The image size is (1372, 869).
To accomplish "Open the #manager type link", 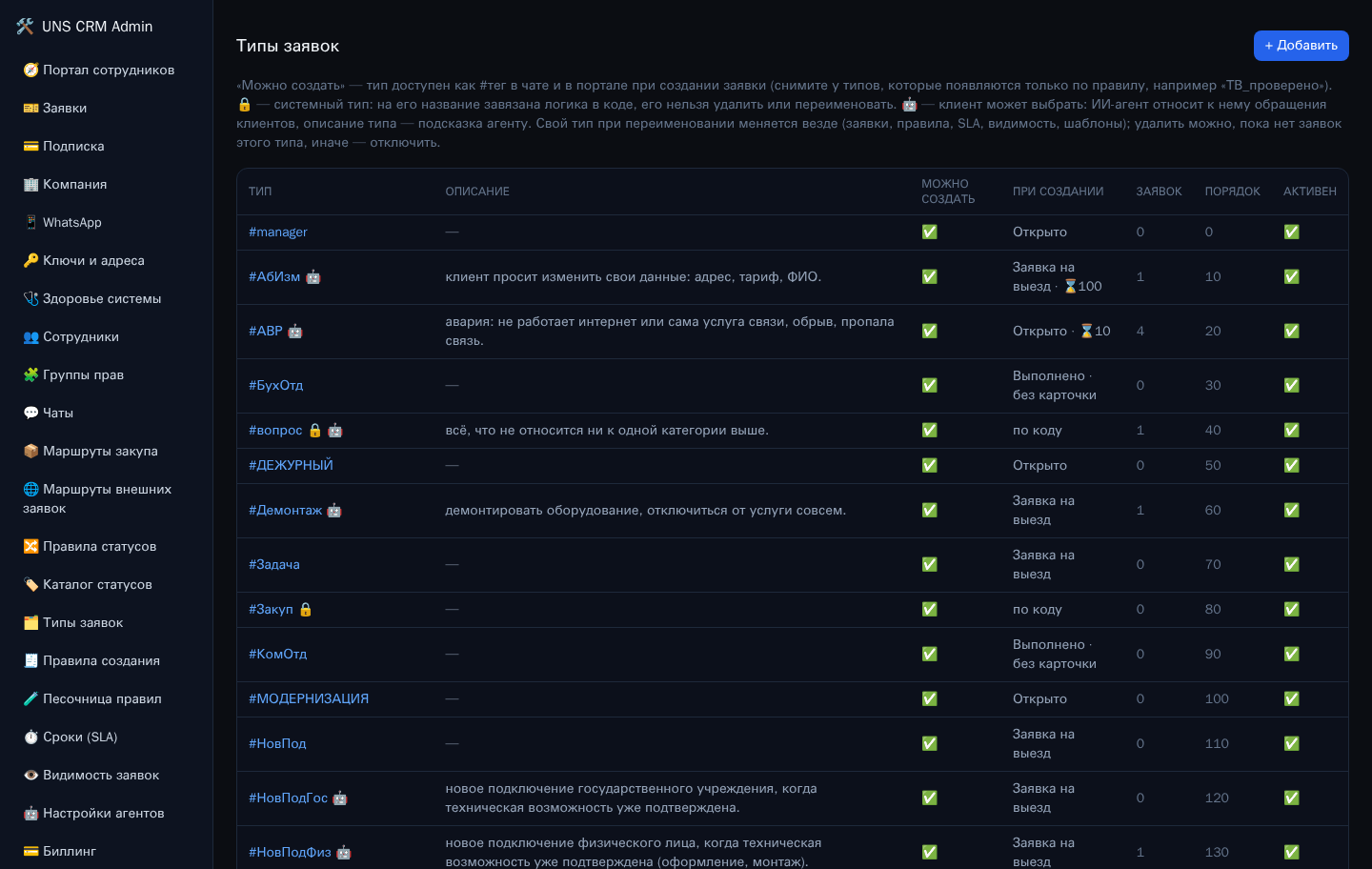I will 278,232.
